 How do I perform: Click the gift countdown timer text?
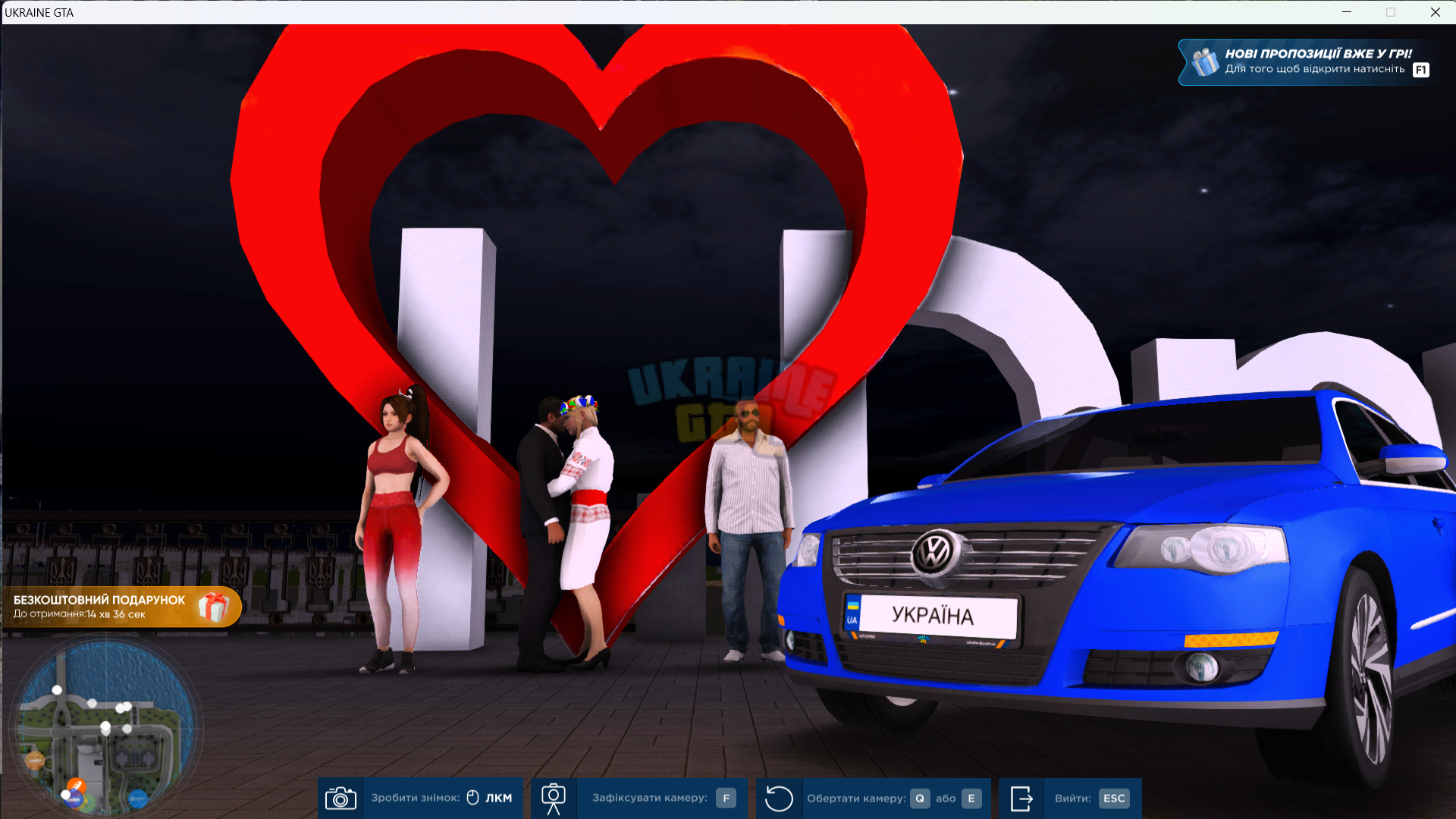click(80, 614)
